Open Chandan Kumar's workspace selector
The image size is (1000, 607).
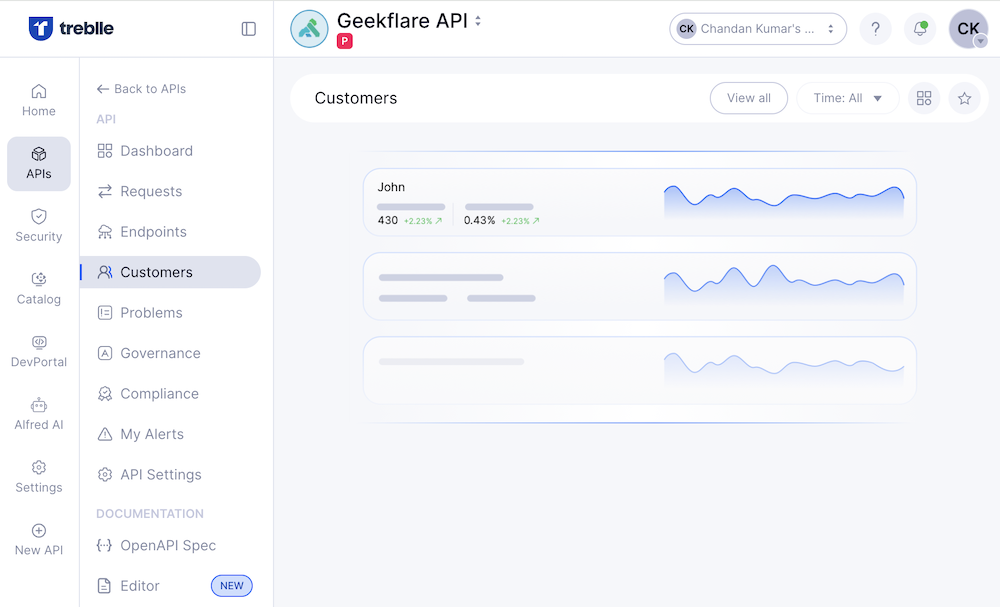[758, 29]
